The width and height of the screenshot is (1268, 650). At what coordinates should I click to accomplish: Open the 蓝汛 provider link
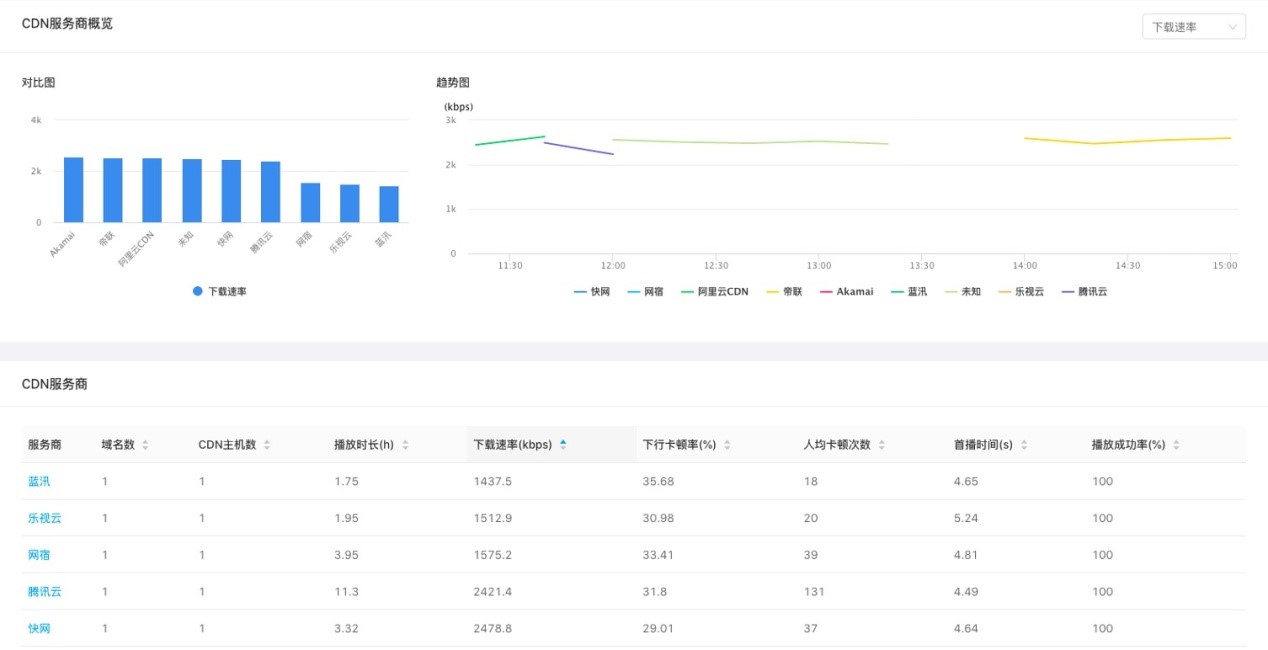click(x=39, y=481)
